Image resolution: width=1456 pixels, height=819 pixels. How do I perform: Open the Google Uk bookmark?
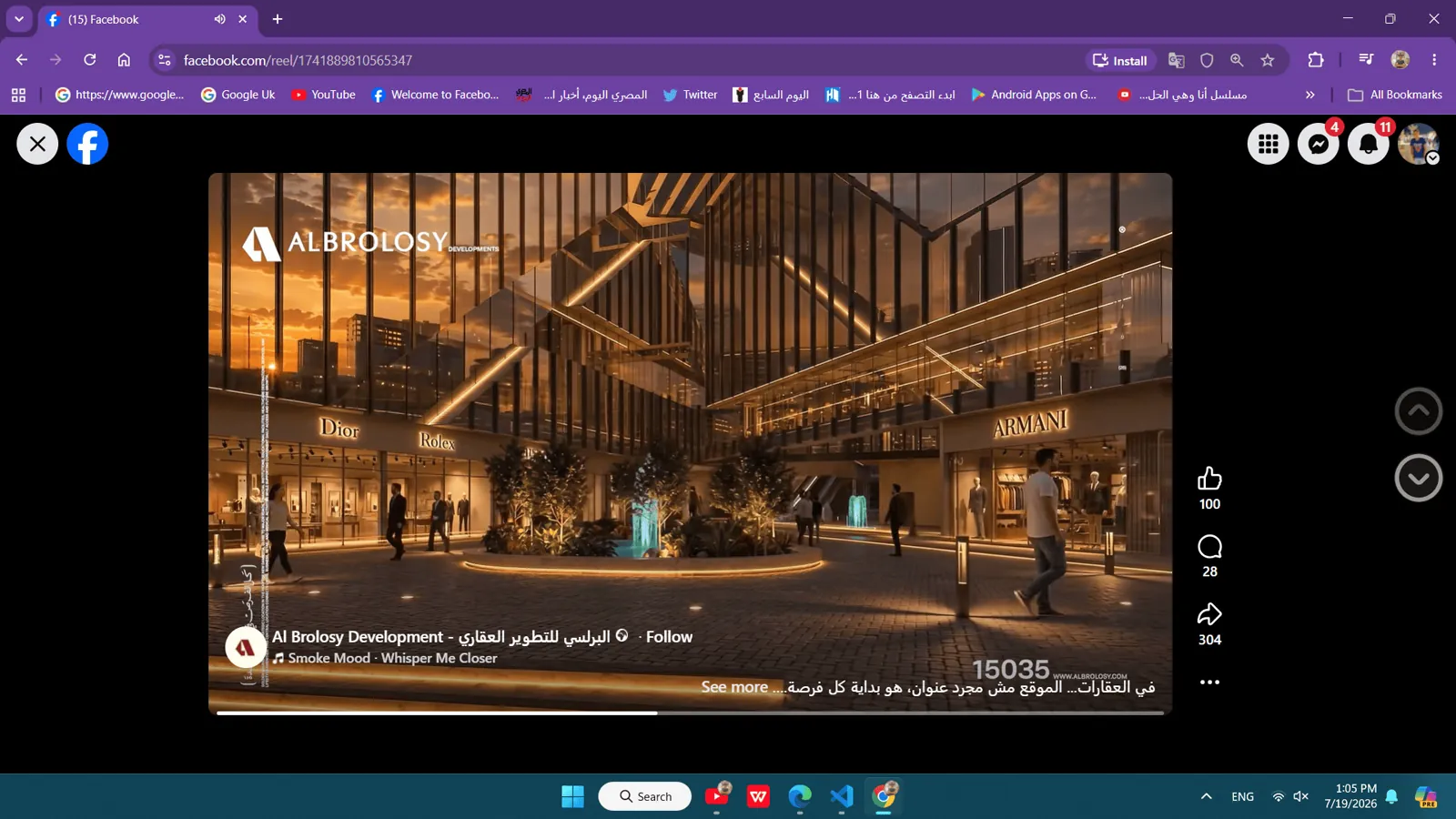(238, 95)
